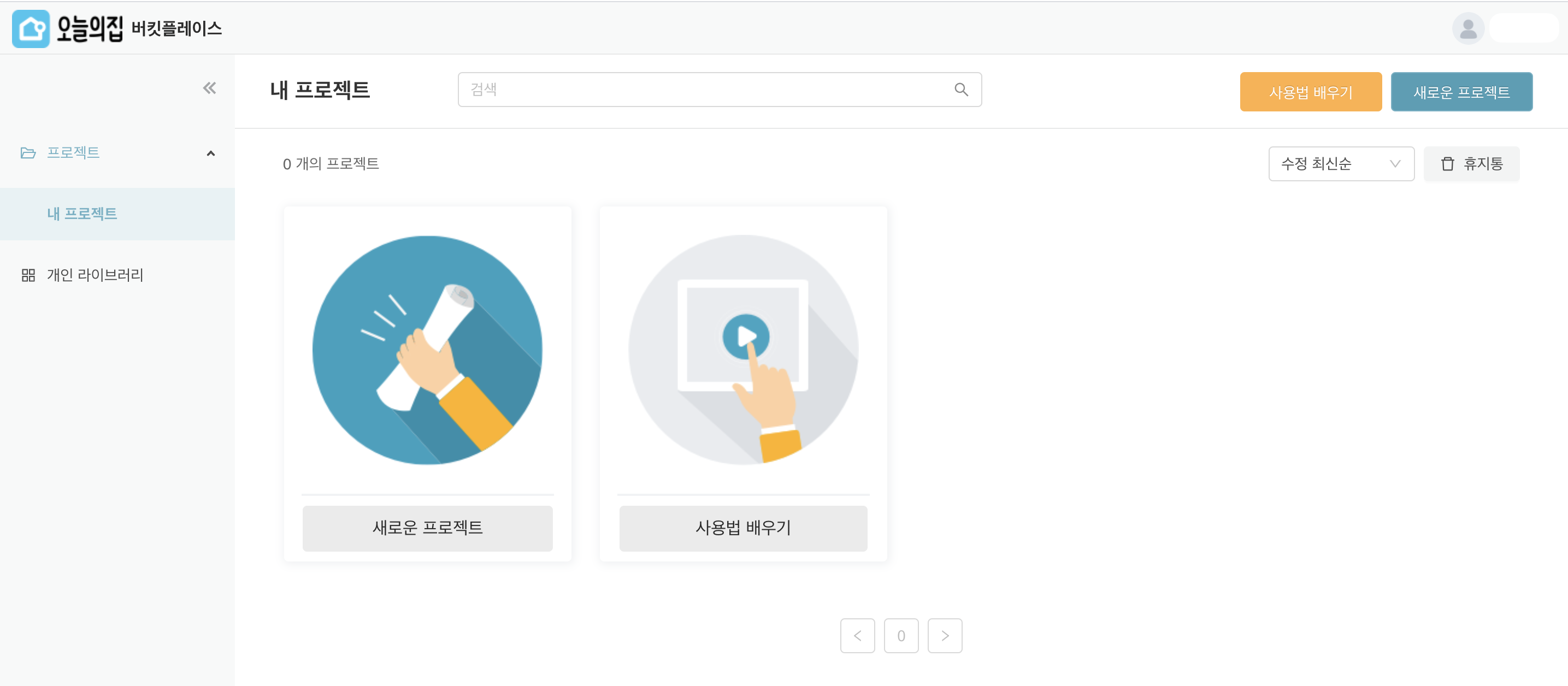Select 내 프로젝트 in sidebar

tap(82, 214)
